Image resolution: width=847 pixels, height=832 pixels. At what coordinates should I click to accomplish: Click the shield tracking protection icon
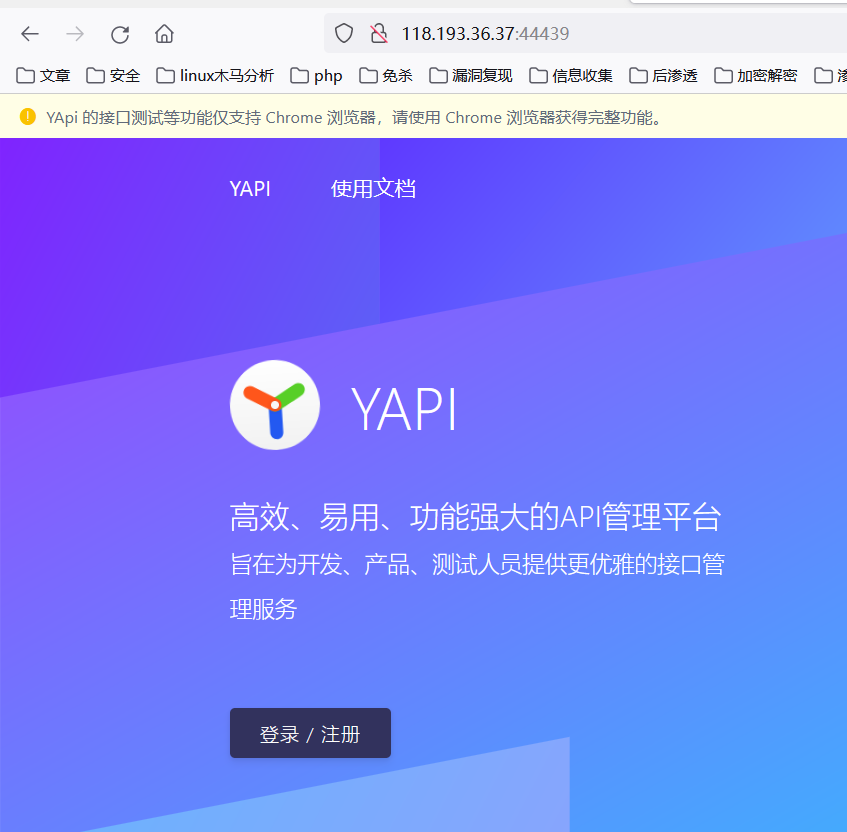pyautogui.click(x=344, y=33)
